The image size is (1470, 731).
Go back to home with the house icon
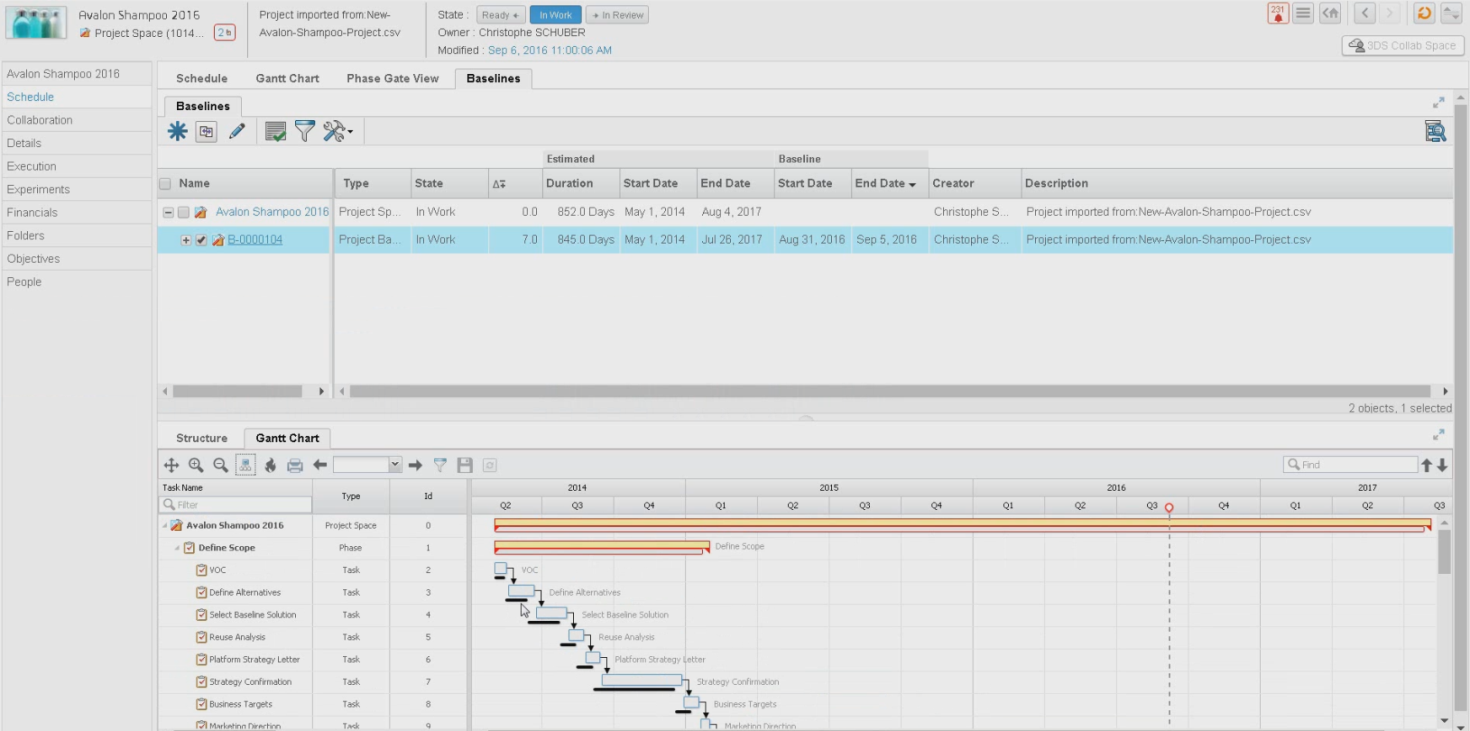(x=1330, y=13)
